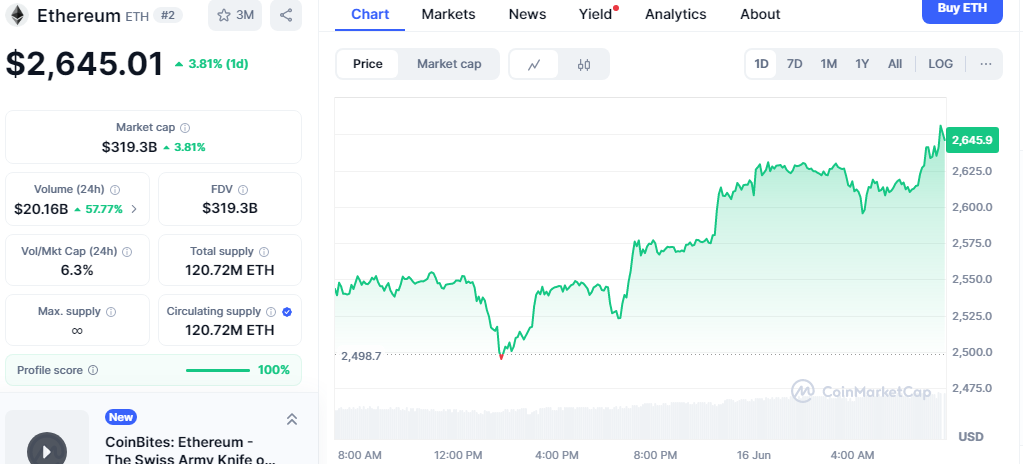Open the Chart tab

(x=370, y=14)
